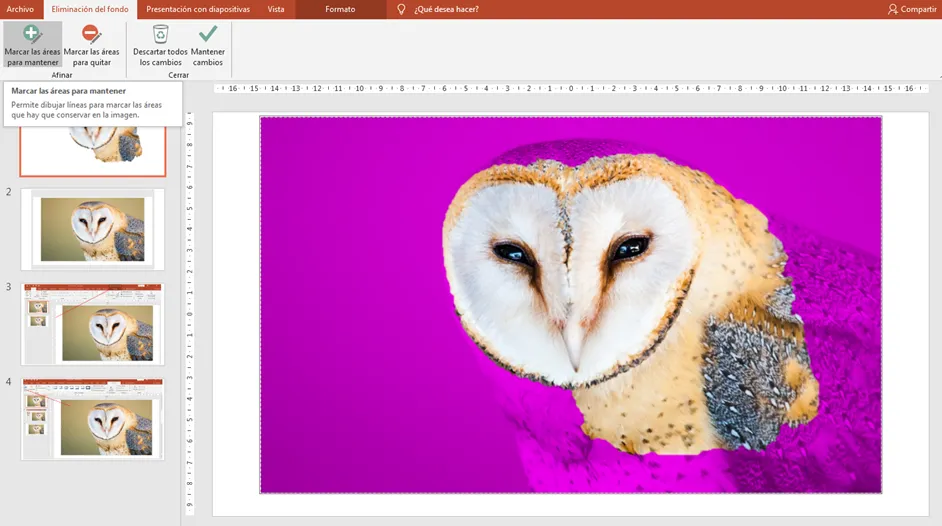Open the Archivo menu tab

click(20, 9)
